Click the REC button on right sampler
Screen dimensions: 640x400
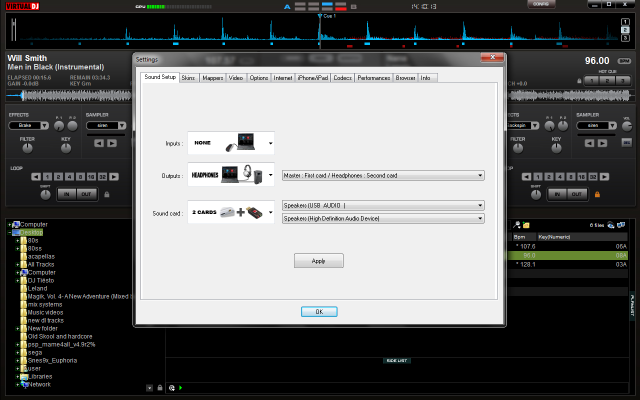(627, 142)
